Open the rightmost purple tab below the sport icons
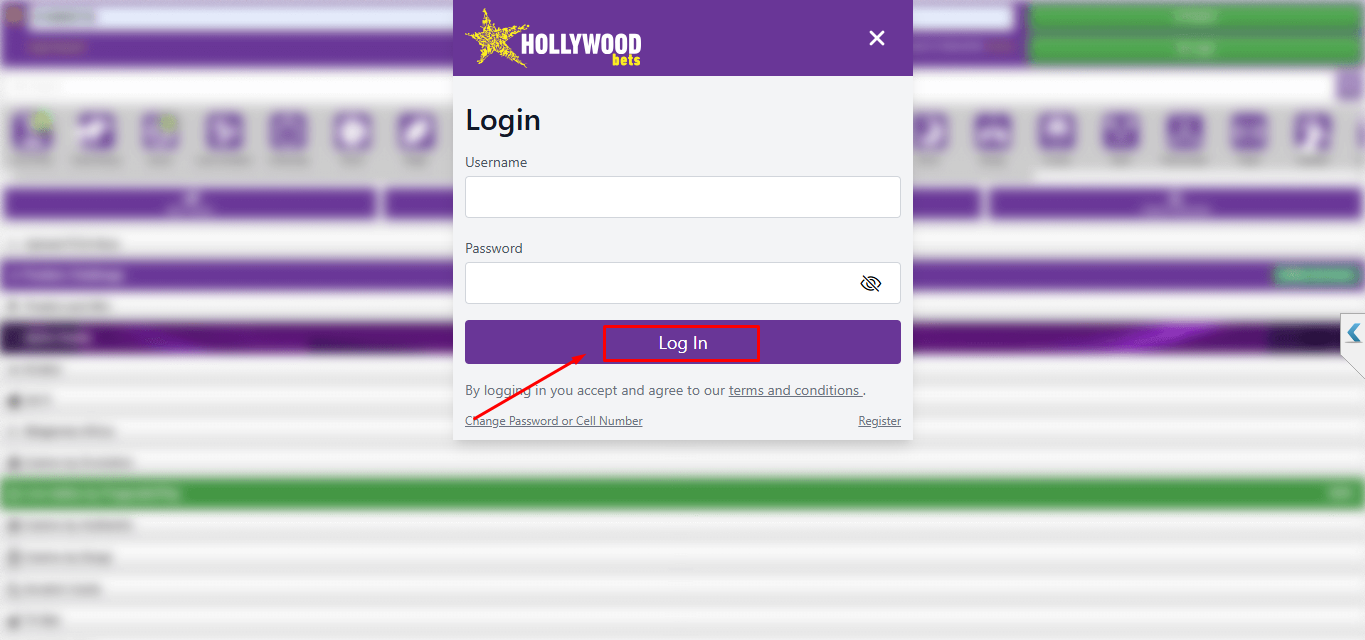1365x640 pixels. [1175, 203]
